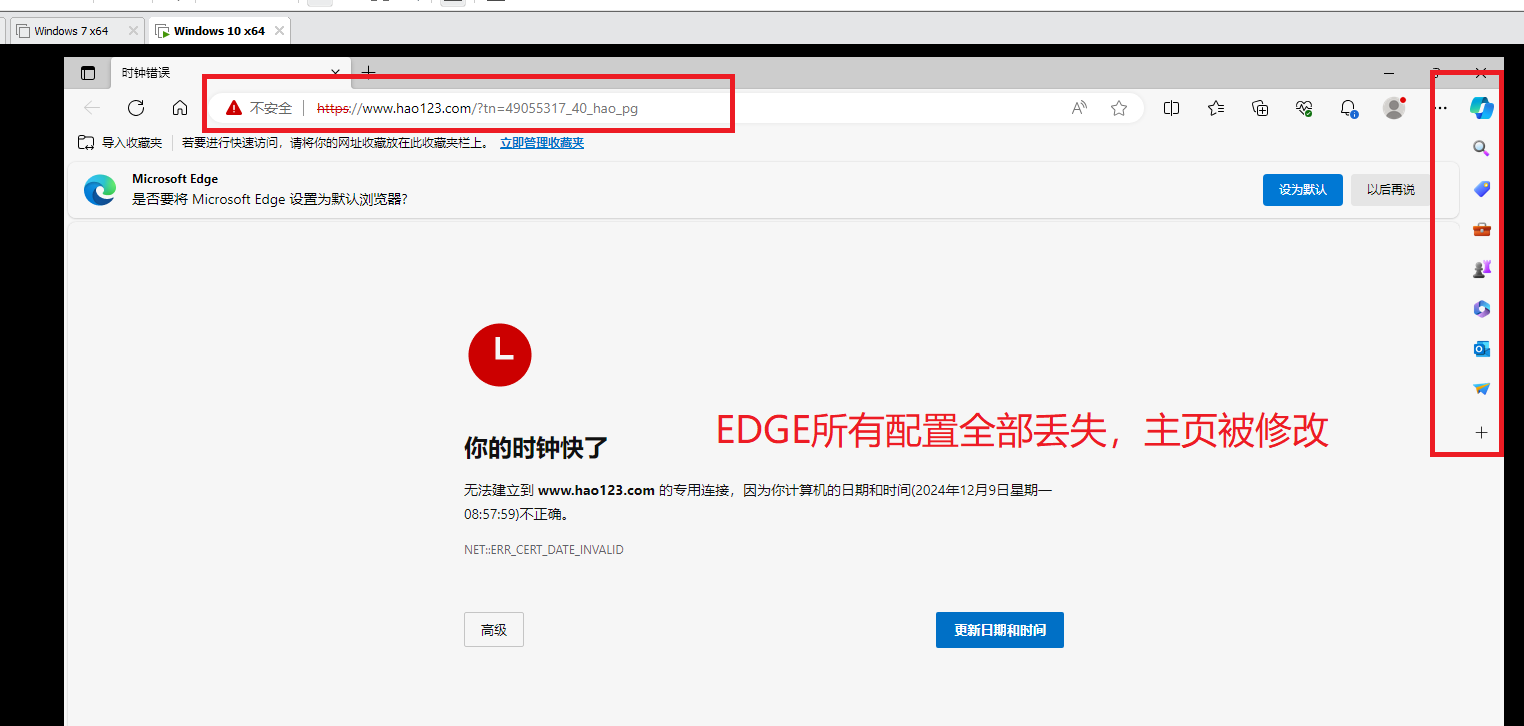Click the 以后再说 button

(1390, 190)
